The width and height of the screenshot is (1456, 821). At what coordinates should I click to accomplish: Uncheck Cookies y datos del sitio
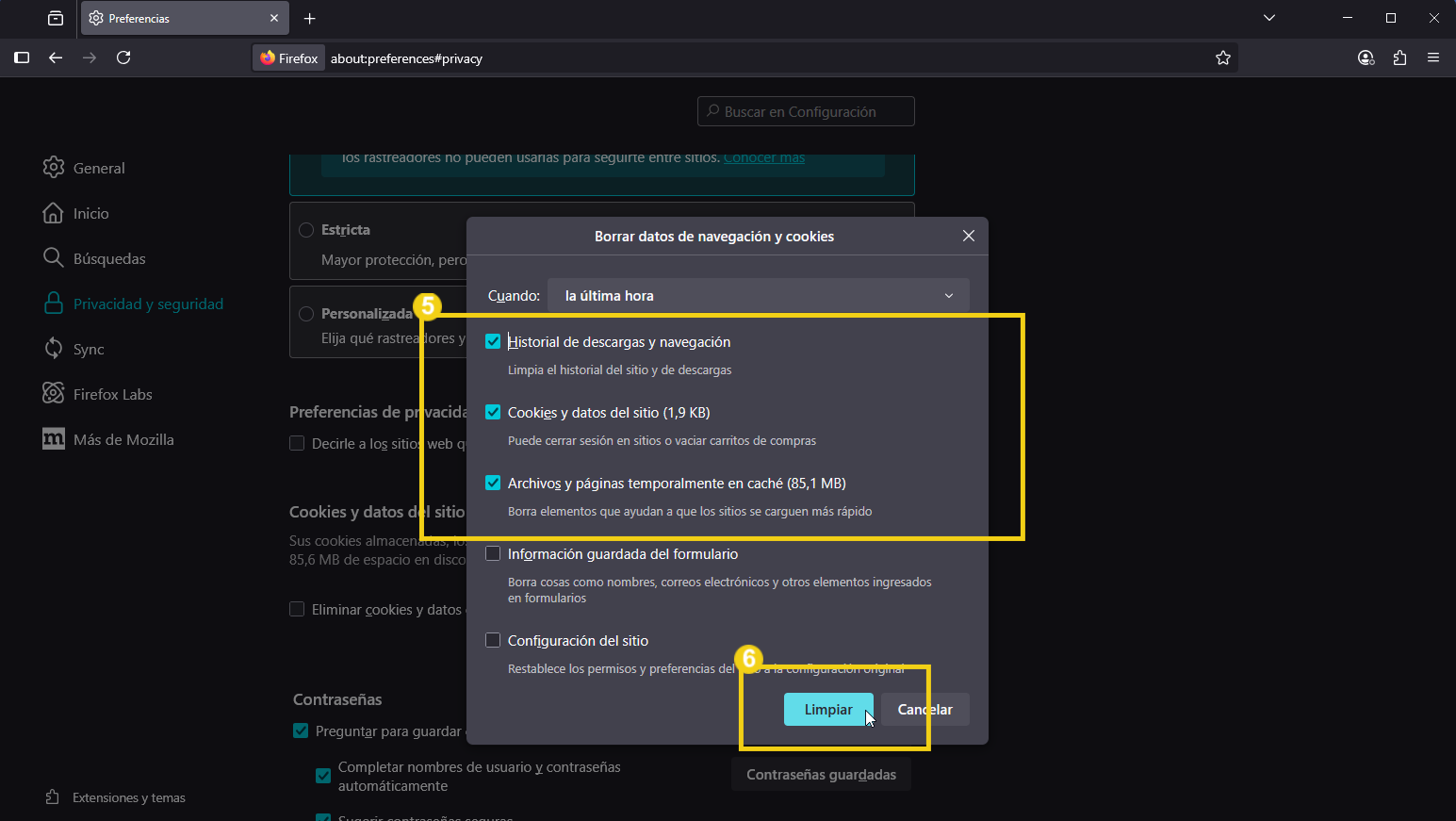493,412
